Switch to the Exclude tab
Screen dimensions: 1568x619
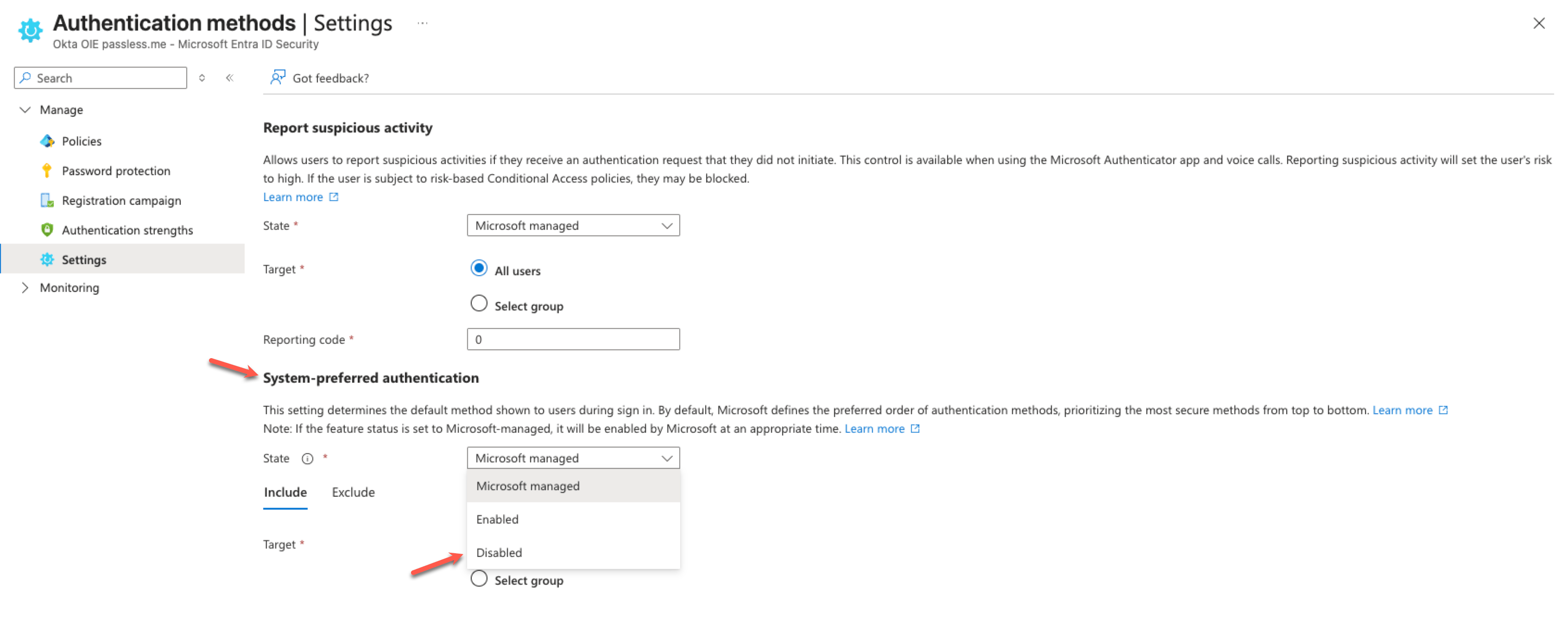(353, 493)
